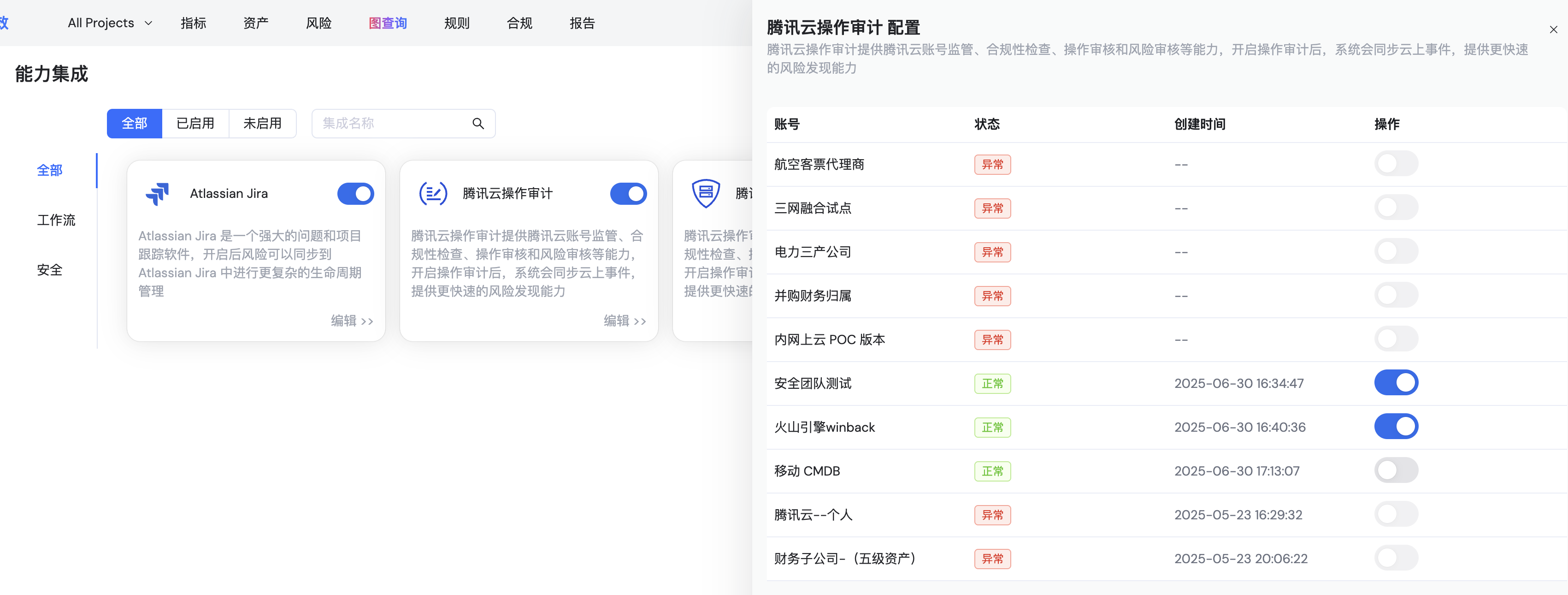Viewport: 1568px width, 595px height.
Task: Click the Tencent Cloud audit card icon
Action: pos(433,194)
